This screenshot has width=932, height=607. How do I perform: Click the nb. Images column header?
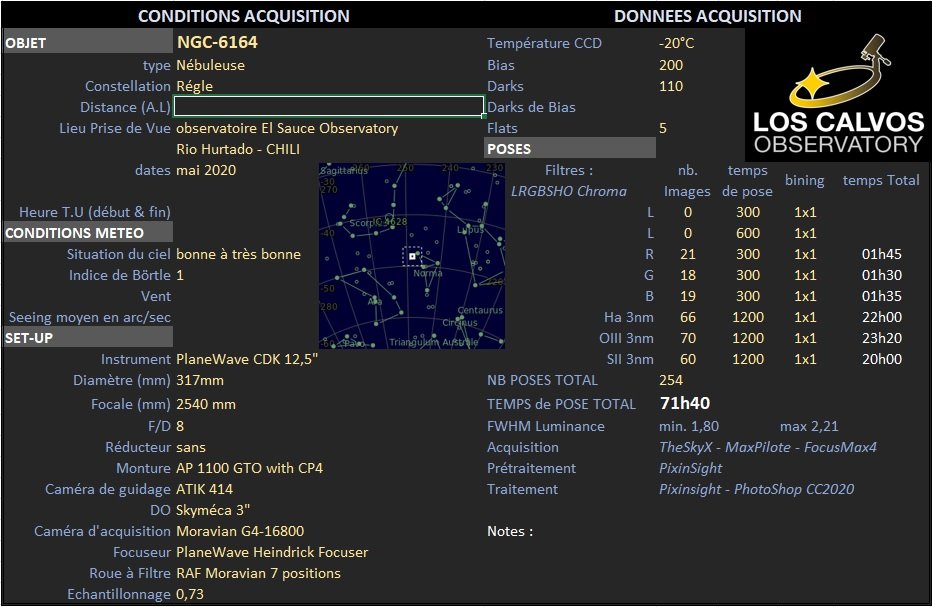point(688,181)
